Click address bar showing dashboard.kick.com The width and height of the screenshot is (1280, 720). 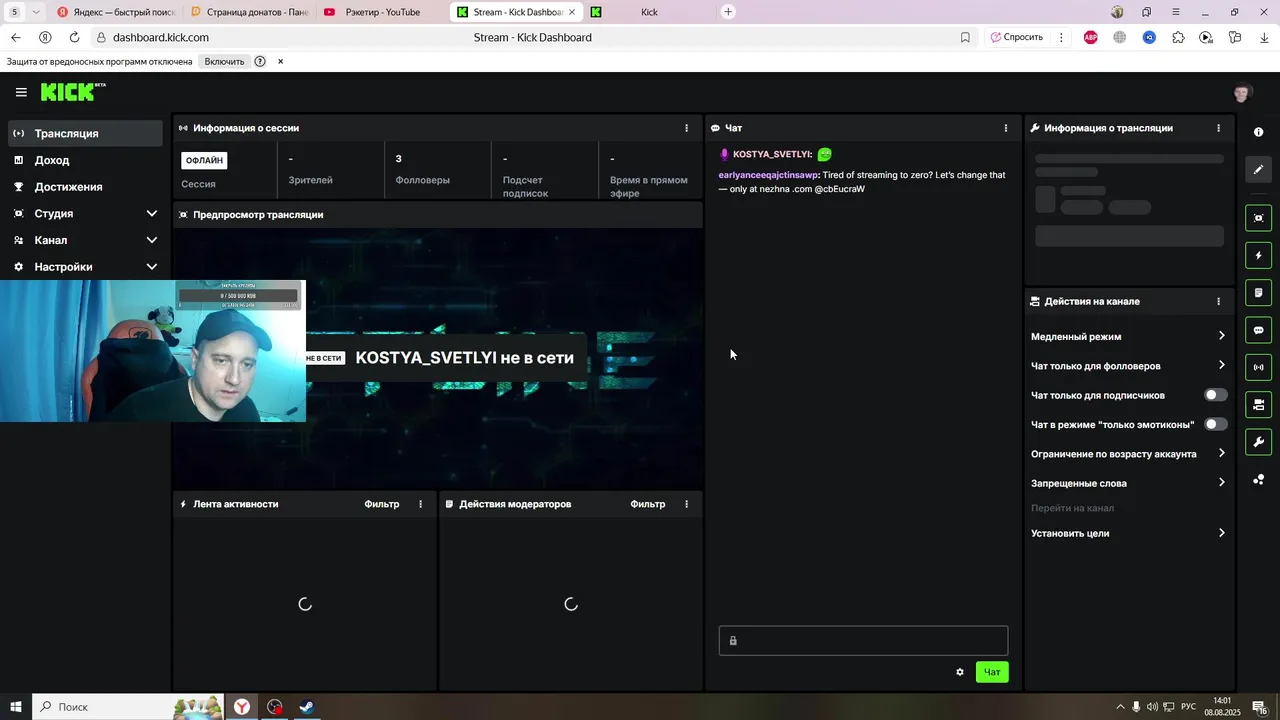[161, 37]
